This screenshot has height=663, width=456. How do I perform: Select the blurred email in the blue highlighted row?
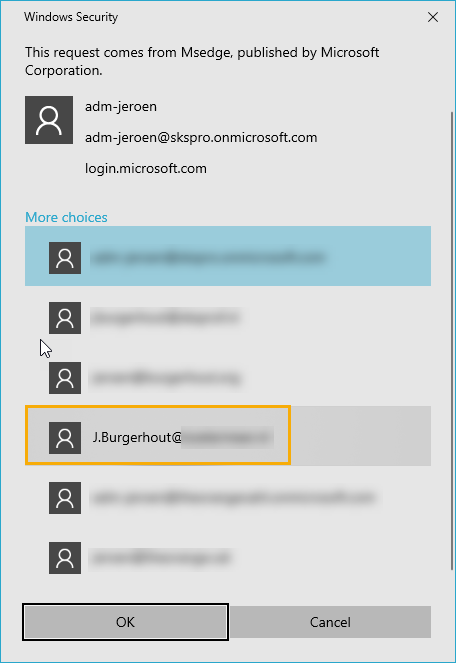(x=208, y=258)
